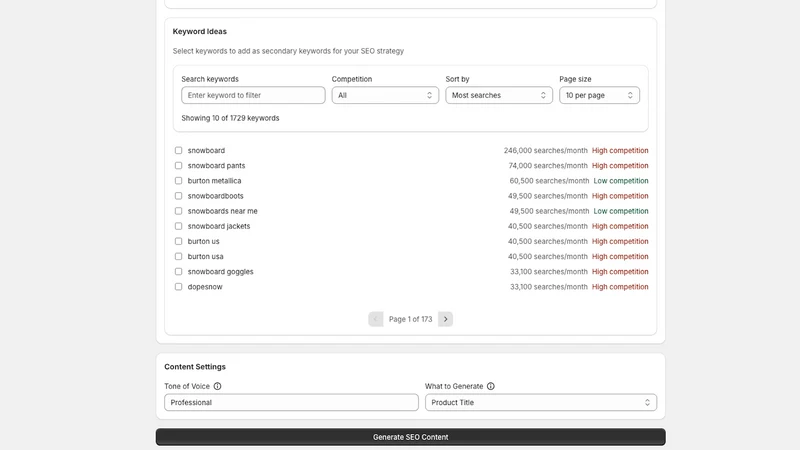
Task: Click '246,000 searches/month' text
Action: [545, 151]
